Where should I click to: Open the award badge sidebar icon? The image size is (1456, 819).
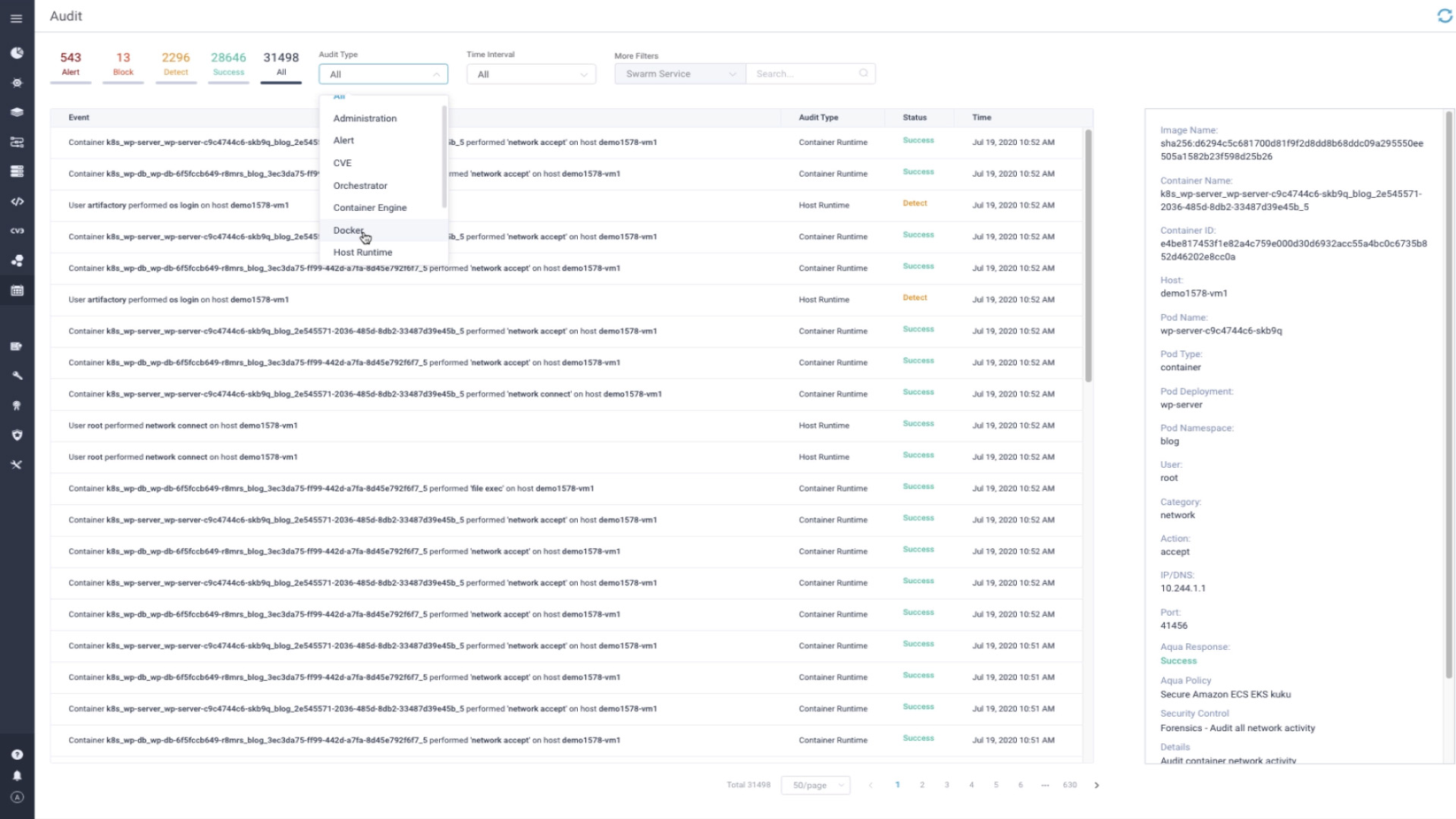pos(17,406)
